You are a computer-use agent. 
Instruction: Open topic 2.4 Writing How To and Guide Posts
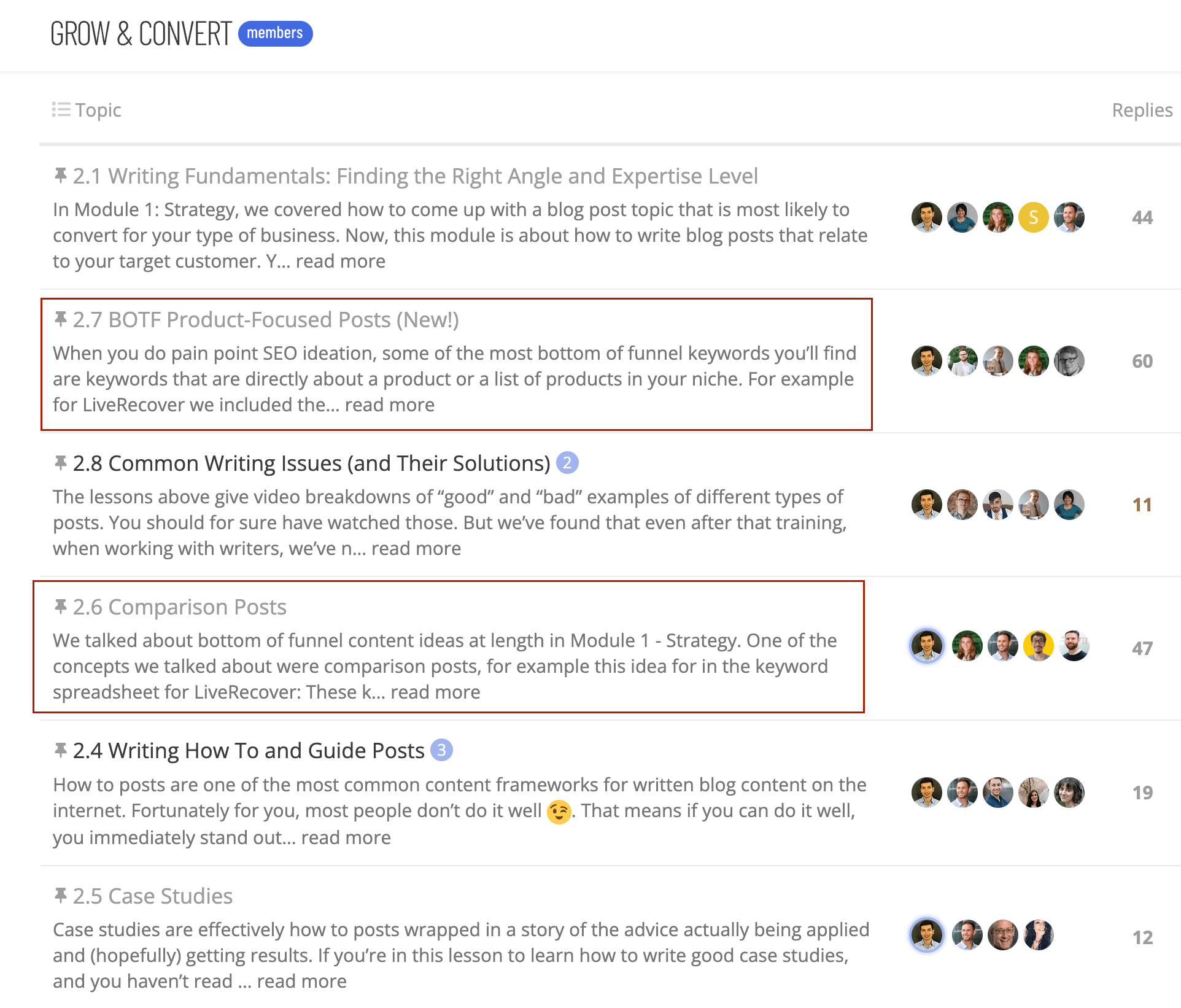point(249,750)
